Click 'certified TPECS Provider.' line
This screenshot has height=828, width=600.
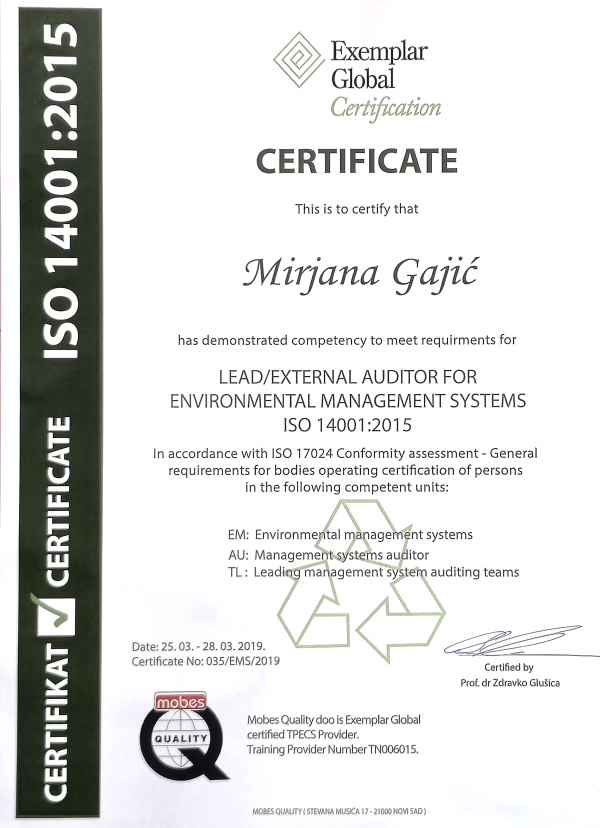(x=303, y=735)
